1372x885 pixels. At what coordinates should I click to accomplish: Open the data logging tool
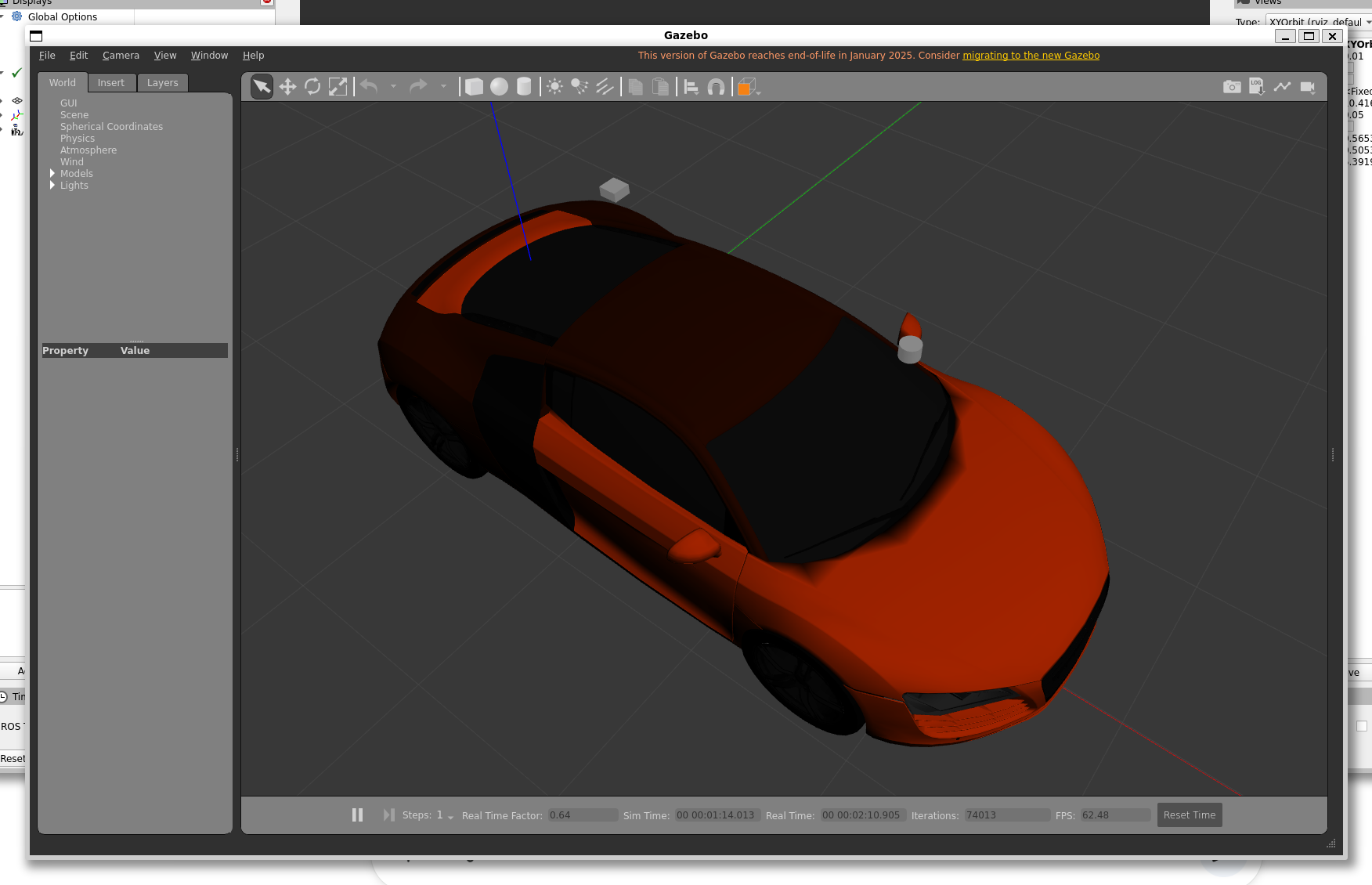(1257, 87)
